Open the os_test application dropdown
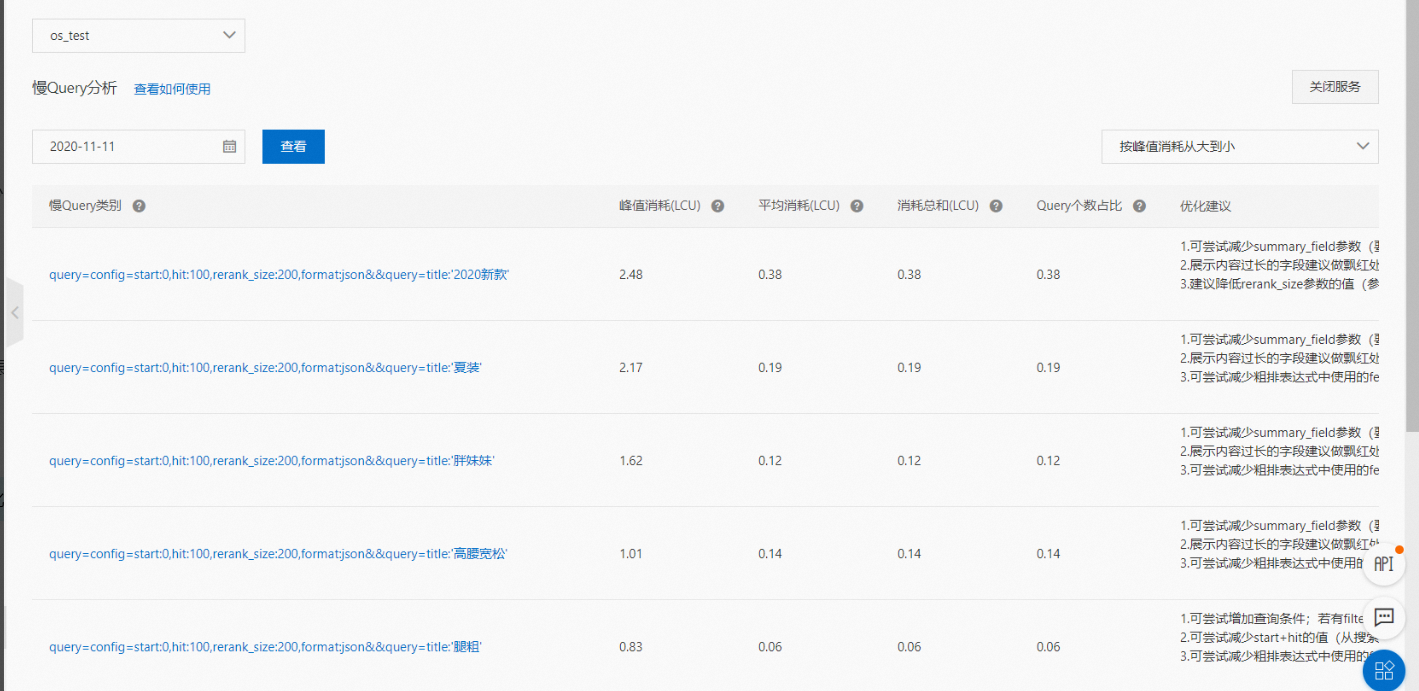This screenshot has width=1419, height=691. coord(138,35)
